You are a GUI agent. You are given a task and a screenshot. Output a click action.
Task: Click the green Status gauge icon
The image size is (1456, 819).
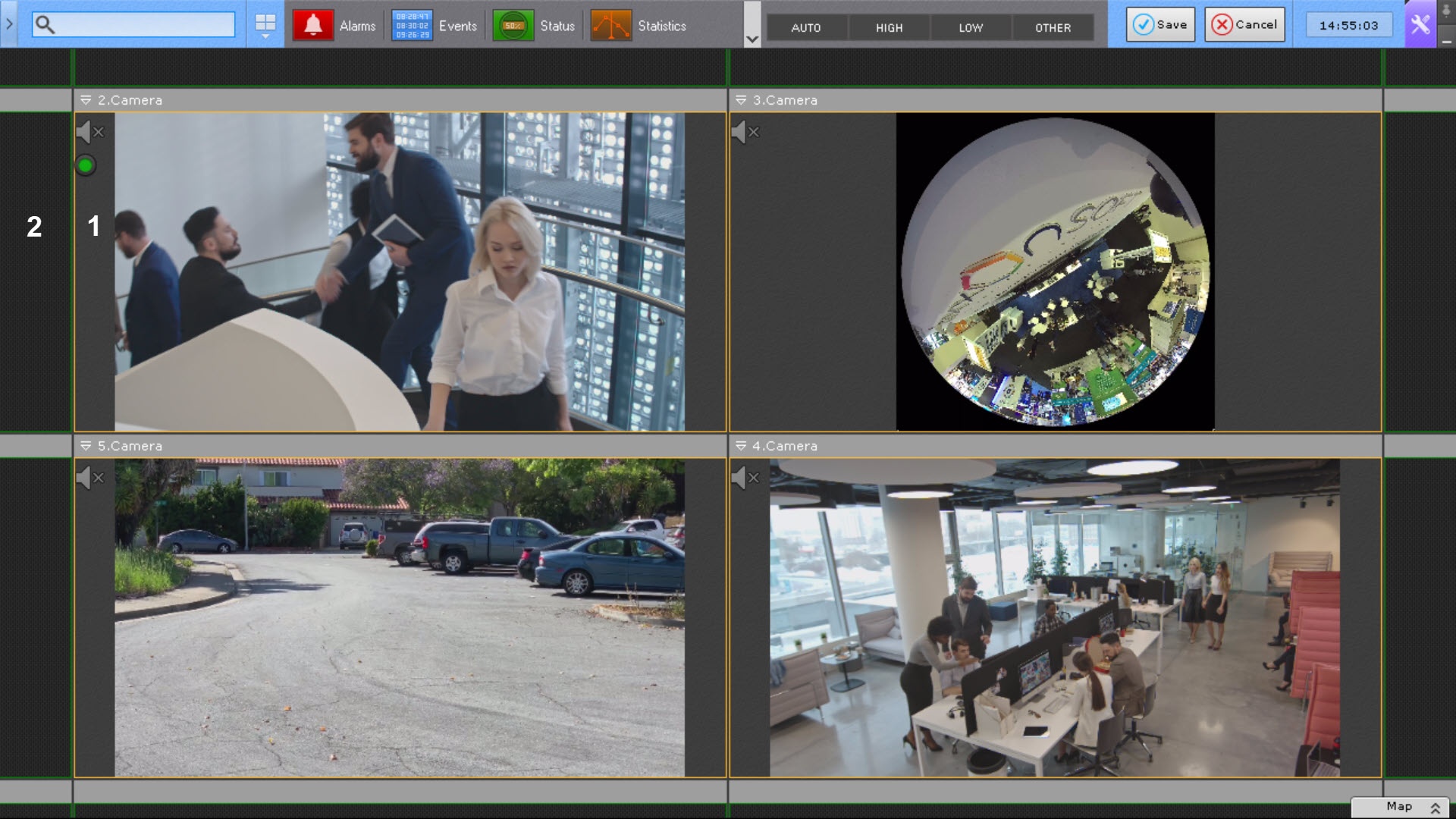[x=513, y=26]
